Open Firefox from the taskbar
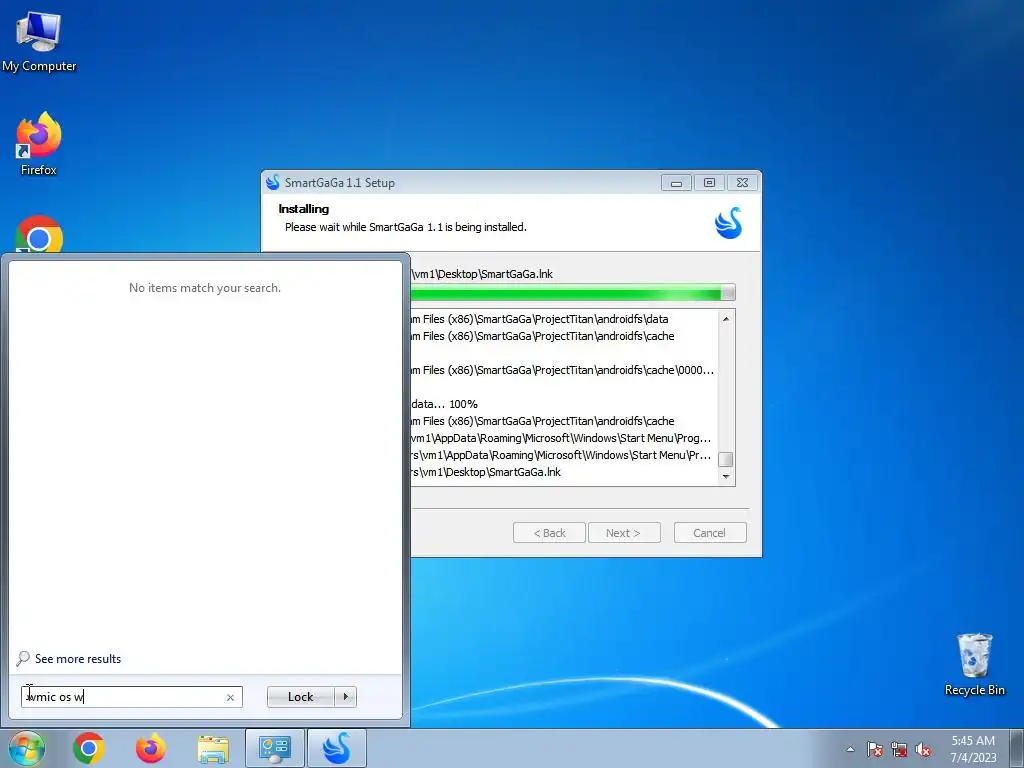Viewport: 1024px width, 768px height. (x=151, y=748)
